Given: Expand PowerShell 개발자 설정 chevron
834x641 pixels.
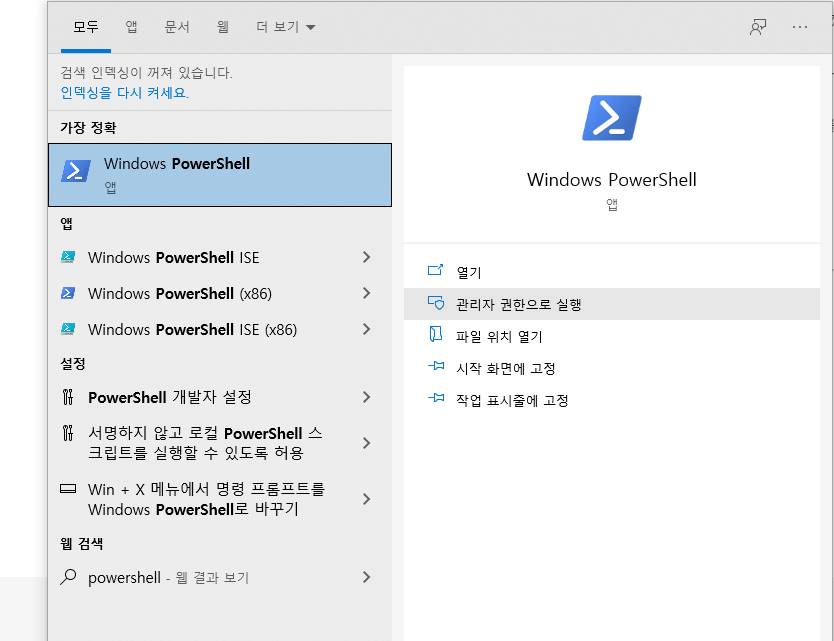Looking at the screenshot, I should [x=366, y=397].
